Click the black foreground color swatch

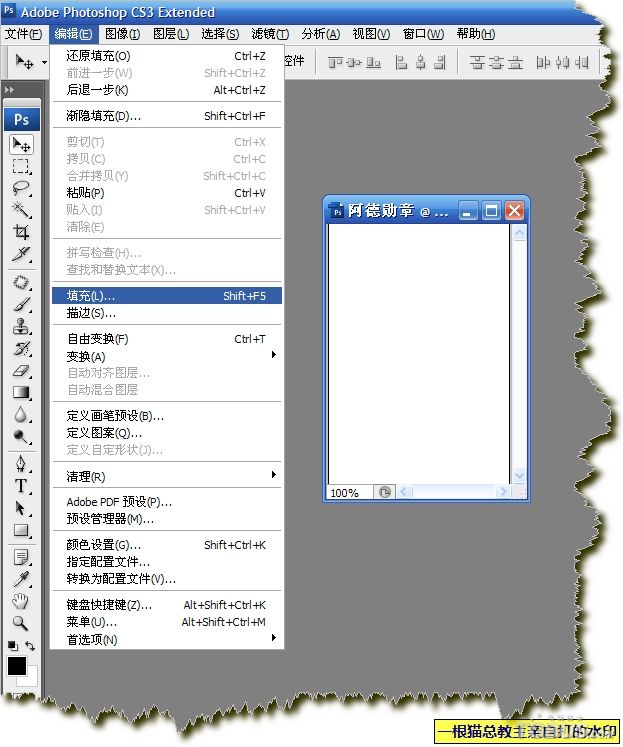click(x=16, y=666)
